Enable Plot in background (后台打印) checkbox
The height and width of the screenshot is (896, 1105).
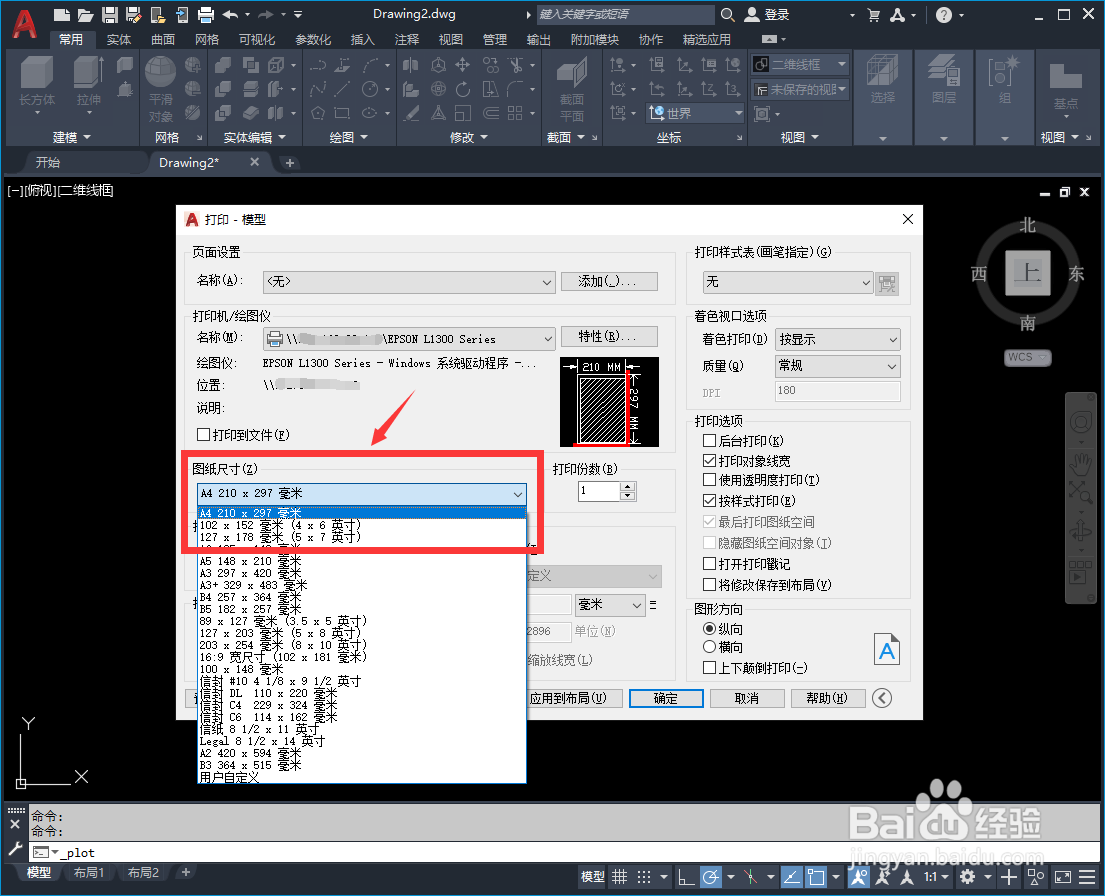point(710,441)
